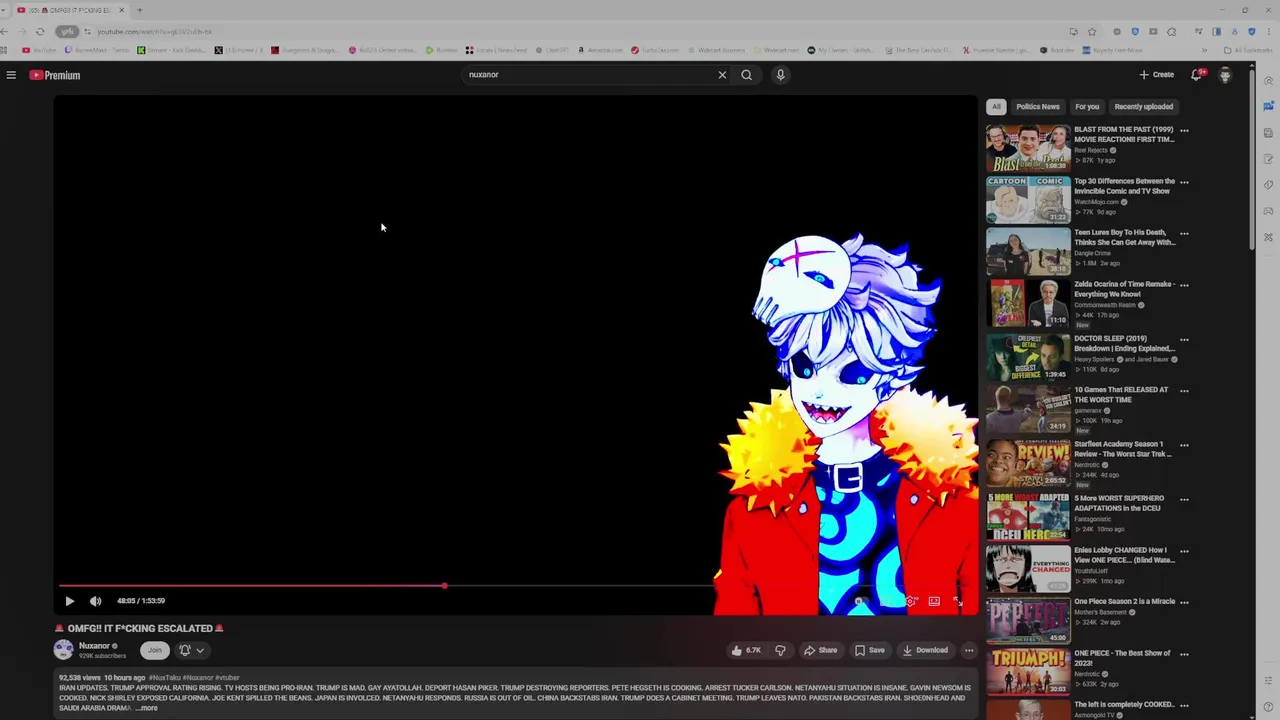Select the Recently uploaded chip
Screen dimensions: 1280x720
(1143, 106)
